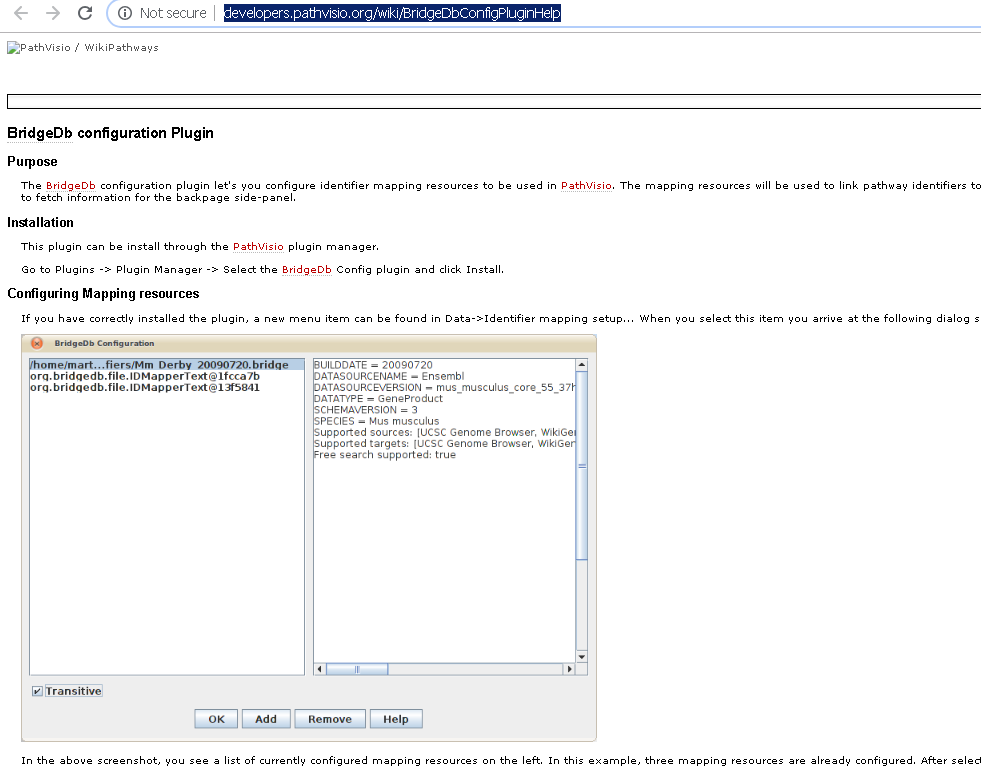This screenshot has height=773, width=981.
Task: Click the horizontal scrollbar left arrow
Action: click(320, 669)
